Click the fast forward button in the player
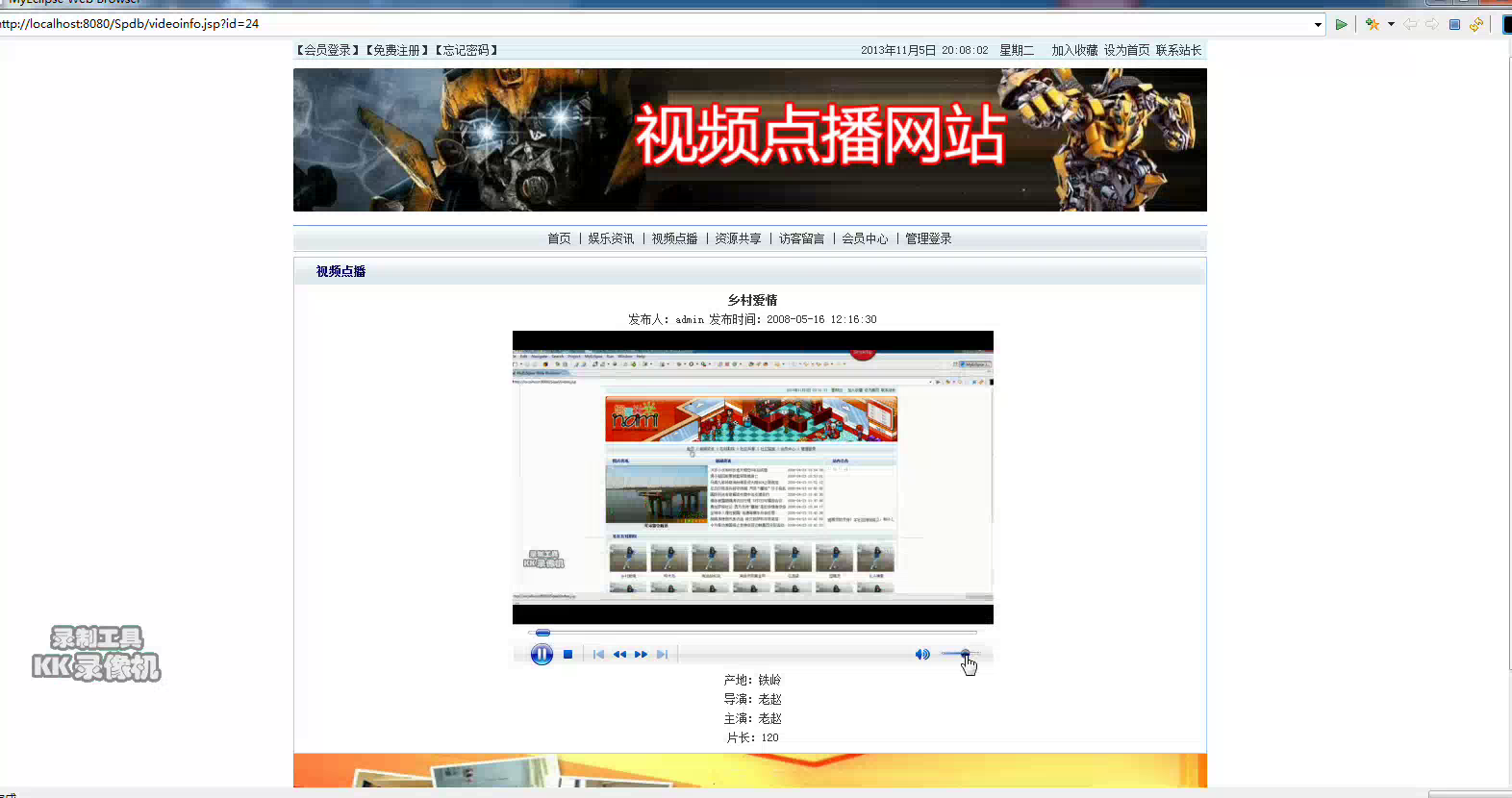Image resolution: width=1512 pixels, height=798 pixels. [641, 655]
